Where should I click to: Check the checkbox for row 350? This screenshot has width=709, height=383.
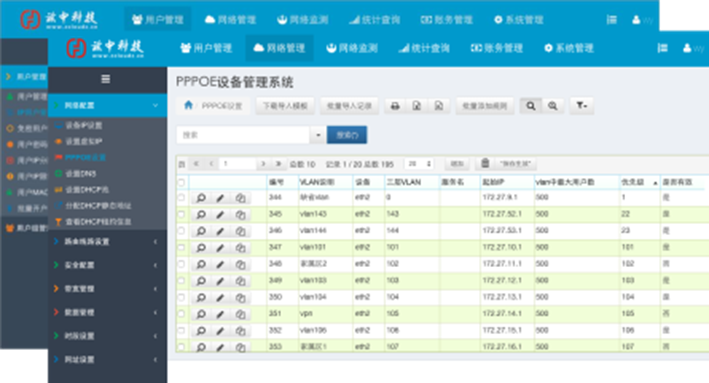tap(181, 298)
